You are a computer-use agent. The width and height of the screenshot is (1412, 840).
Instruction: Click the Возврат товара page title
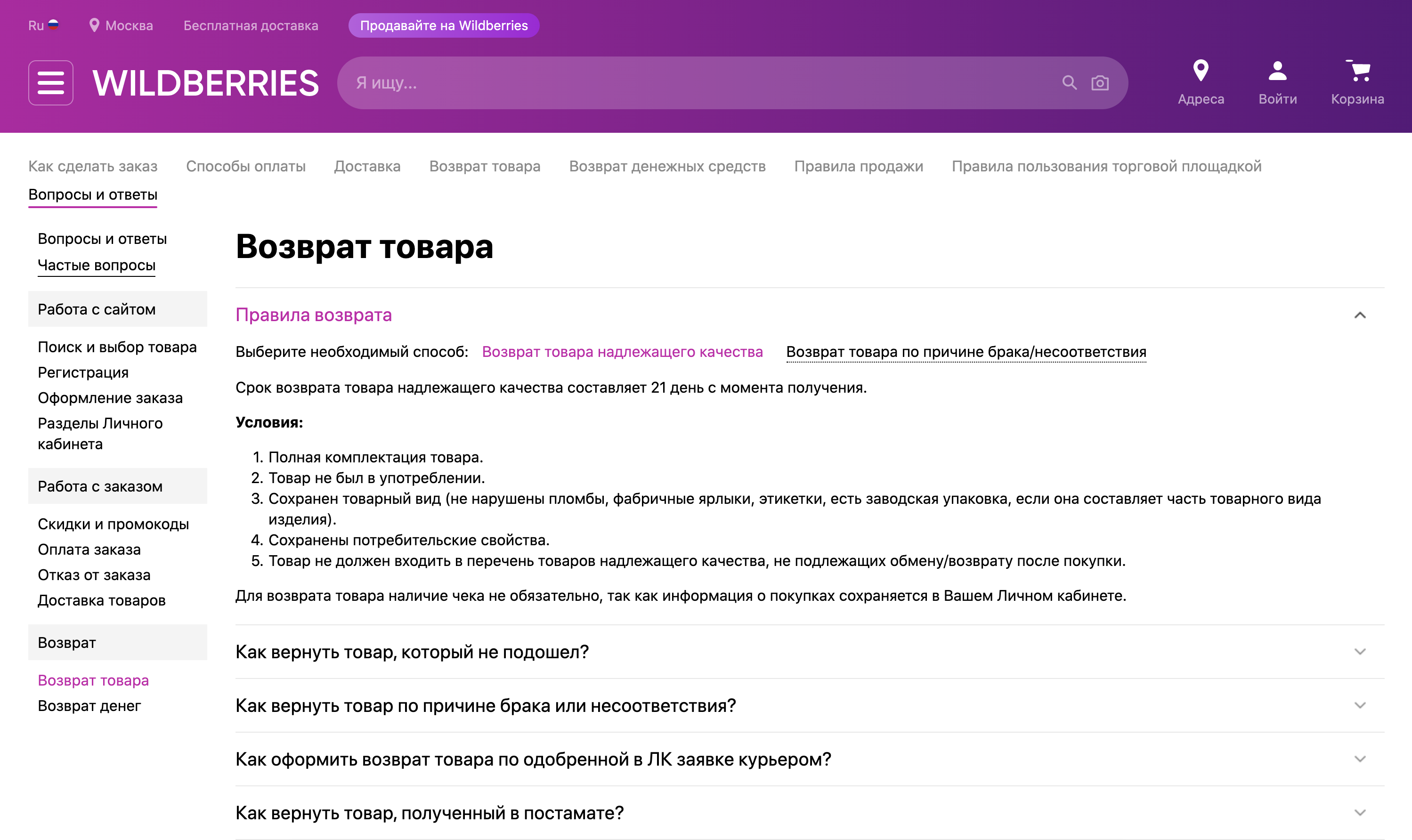click(x=365, y=247)
